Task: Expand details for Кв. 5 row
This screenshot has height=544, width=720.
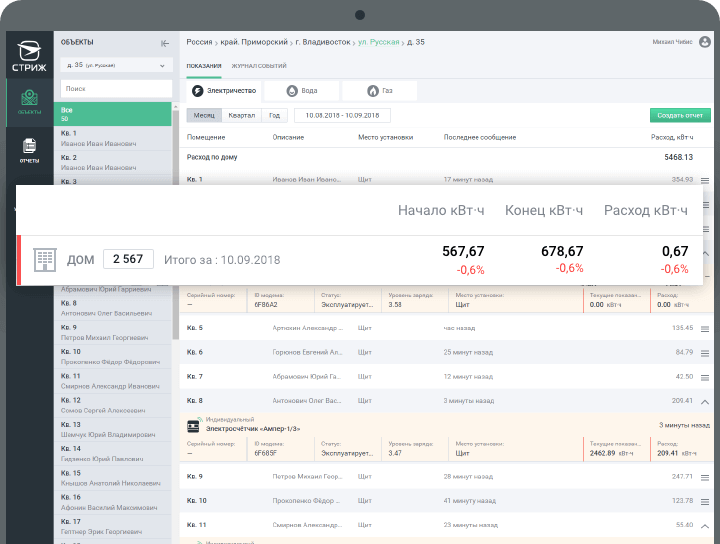Action: pos(705,328)
